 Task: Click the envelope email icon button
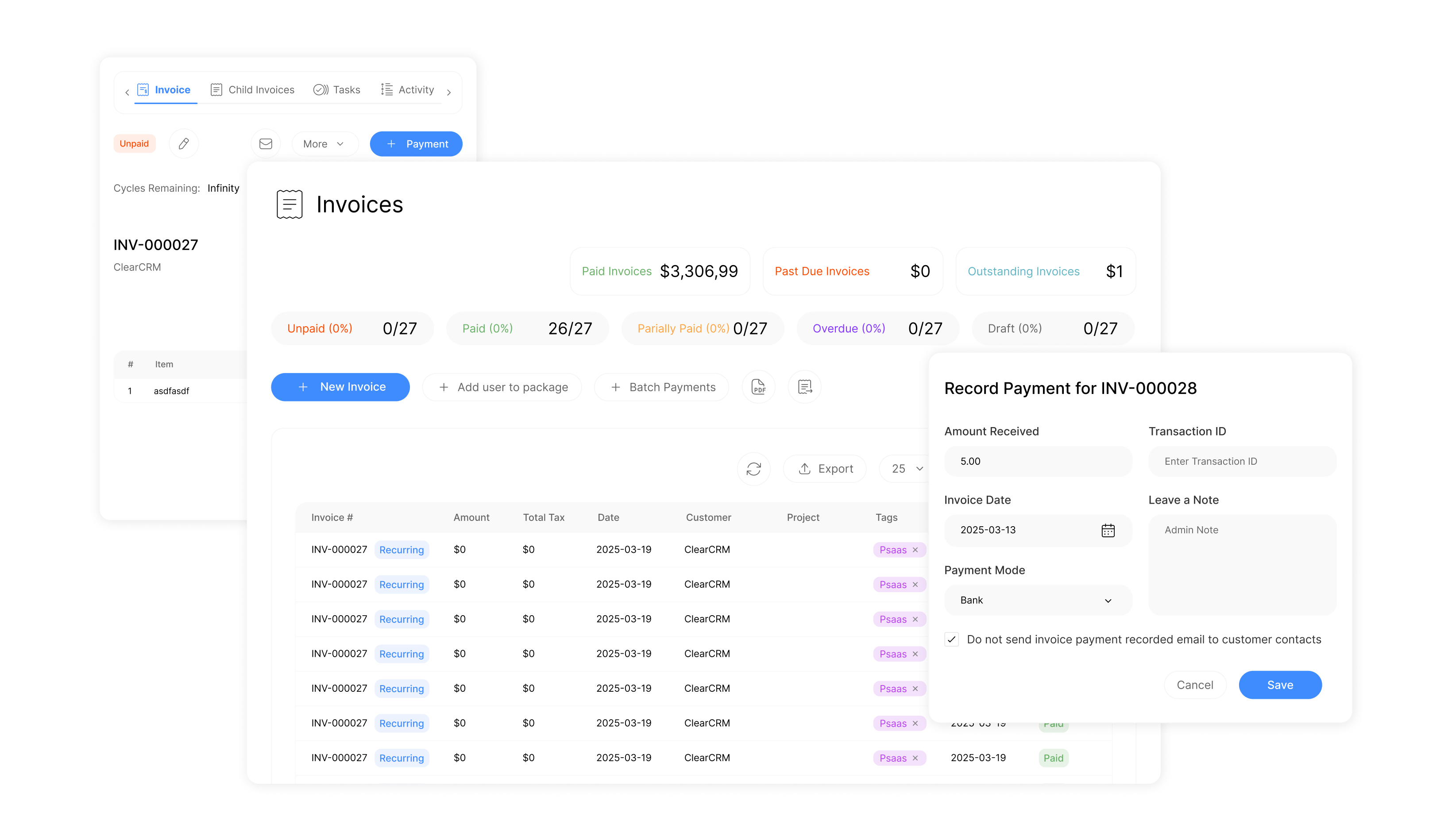pos(266,143)
